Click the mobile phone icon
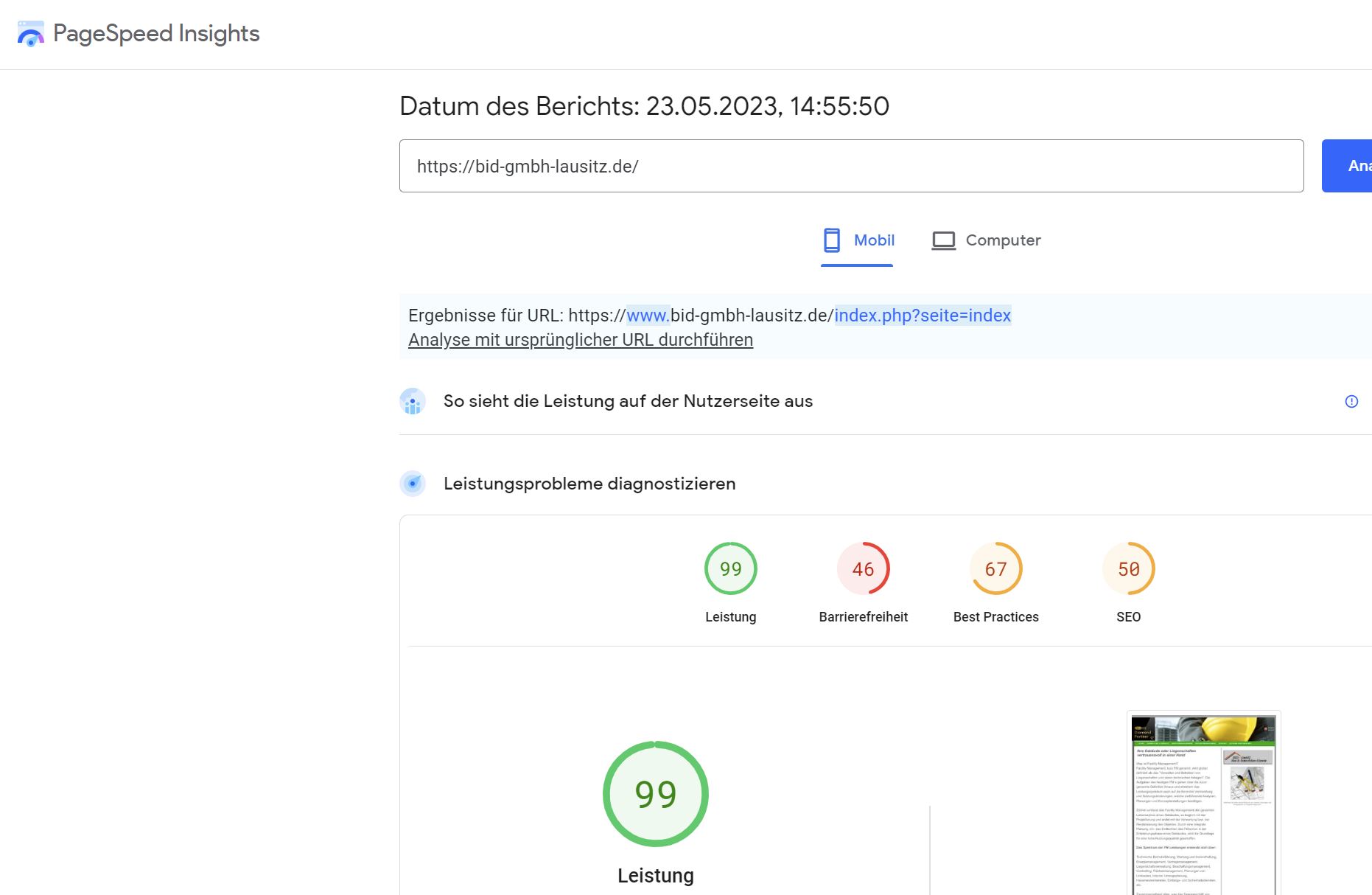The width and height of the screenshot is (1372, 895). pyautogui.click(x=832, y=240)
